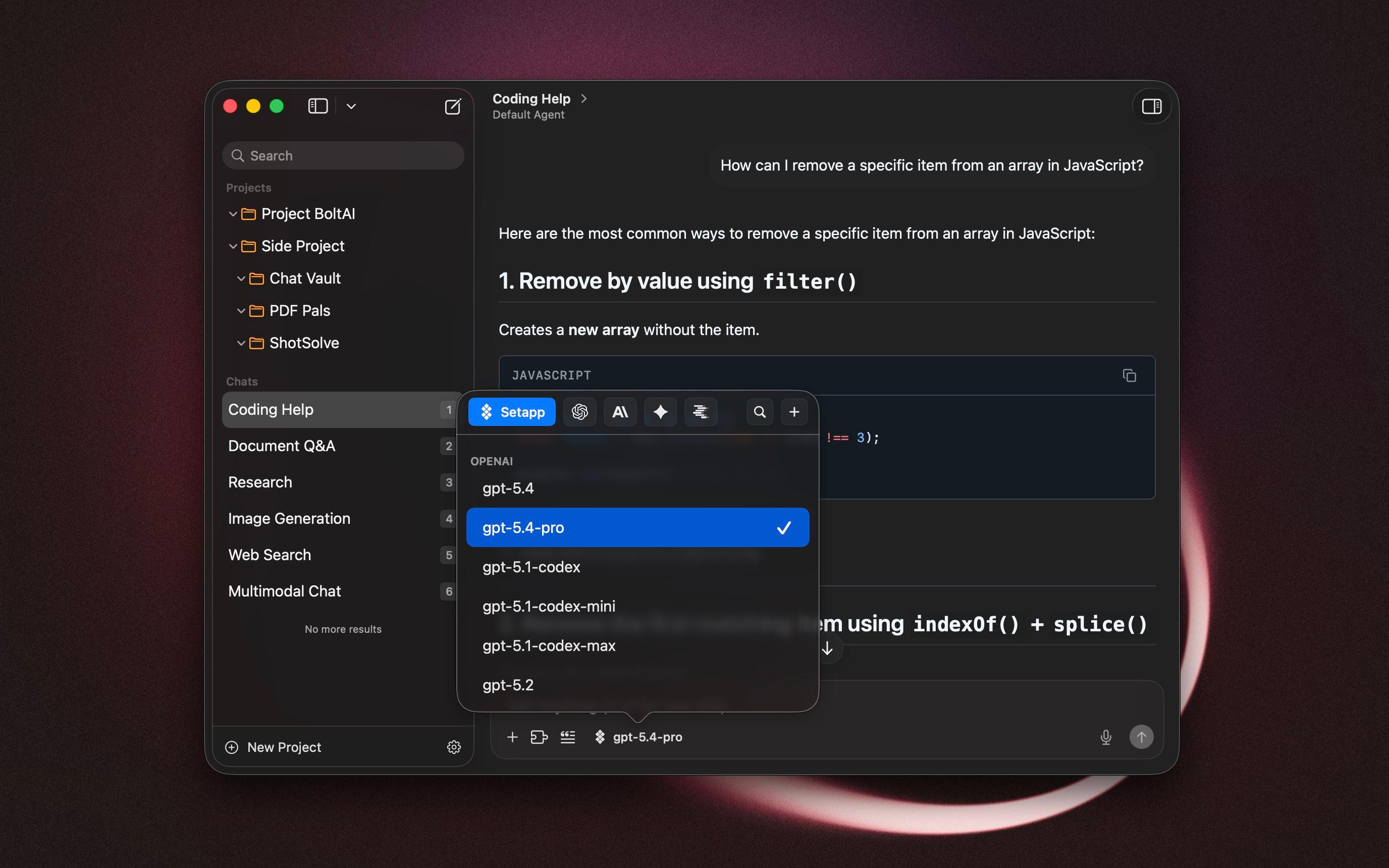The width and height of the screenshot is (1389, 868).
Task: Toggle the left sidebar visibility
Action: click(317, 106)
